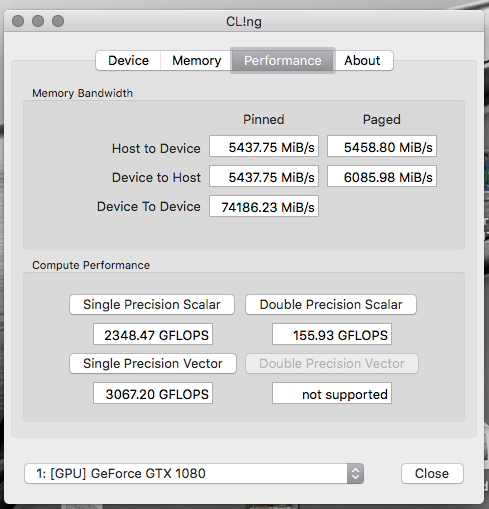Select the paged Device to Host value field
489x509 pixels.
coord(382,176)
